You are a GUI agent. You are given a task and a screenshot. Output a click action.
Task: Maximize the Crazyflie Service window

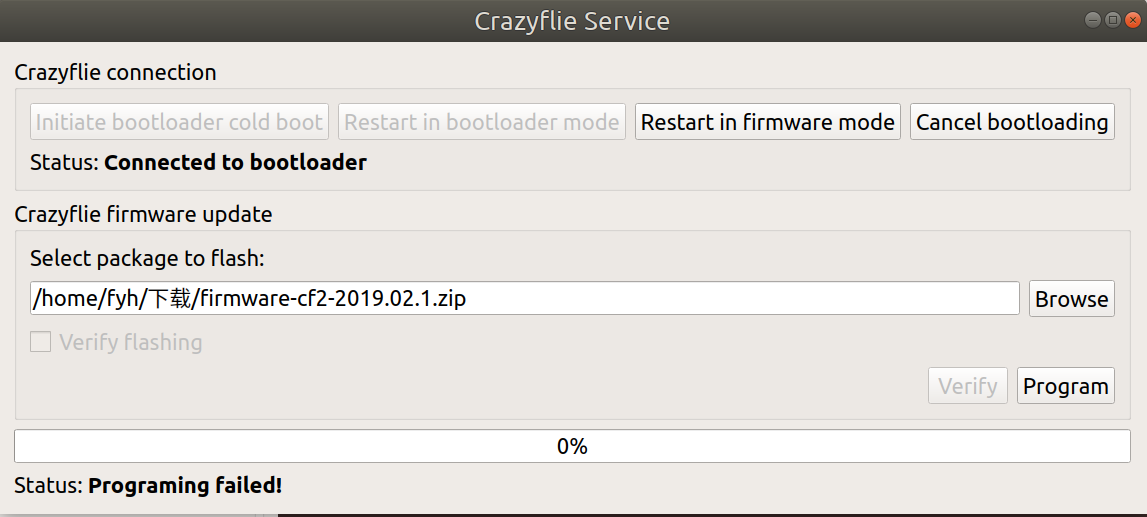pos(1112,20)
